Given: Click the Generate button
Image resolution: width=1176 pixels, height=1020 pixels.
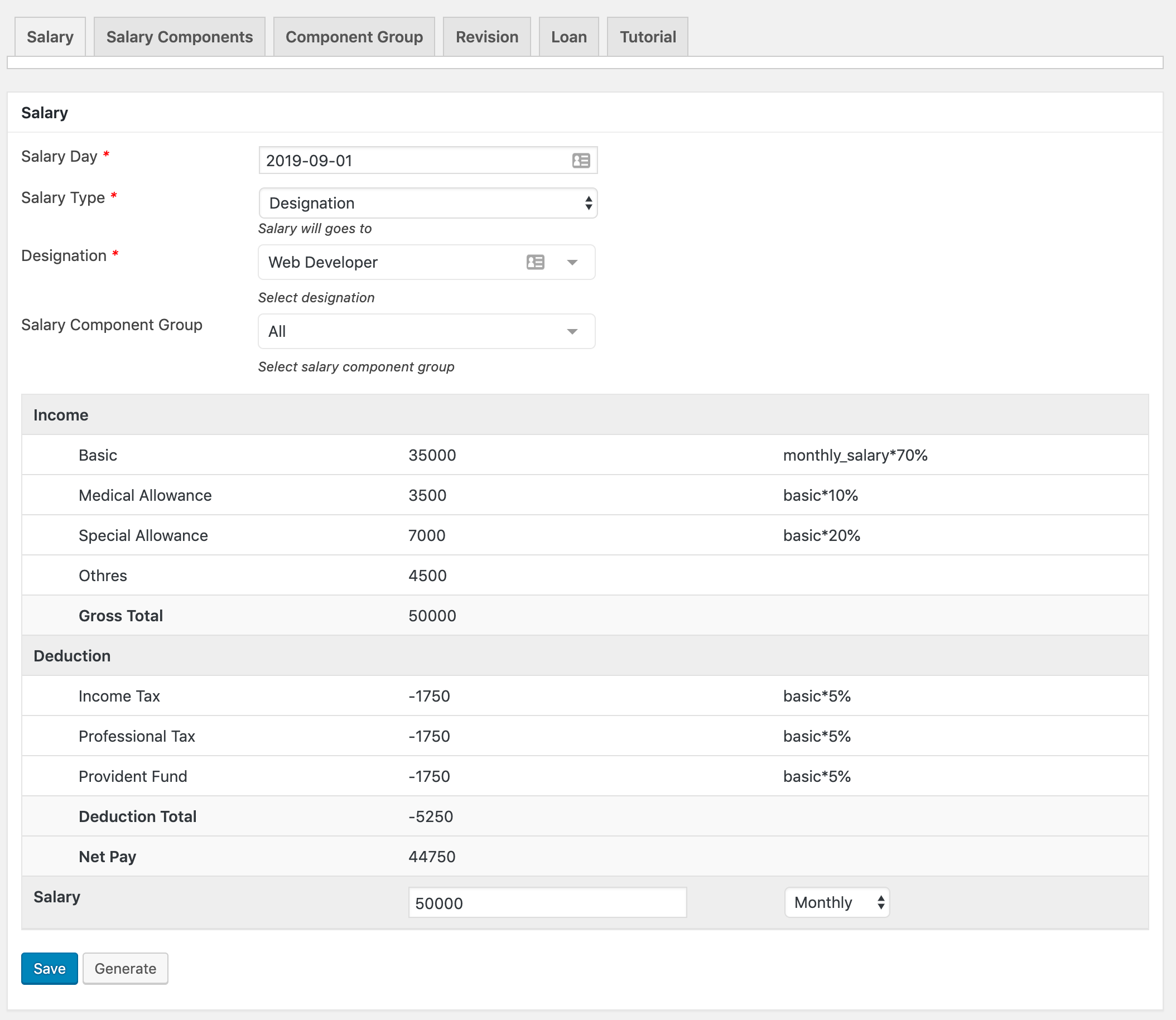Looking at the screenshot, I should coord(125,968).
